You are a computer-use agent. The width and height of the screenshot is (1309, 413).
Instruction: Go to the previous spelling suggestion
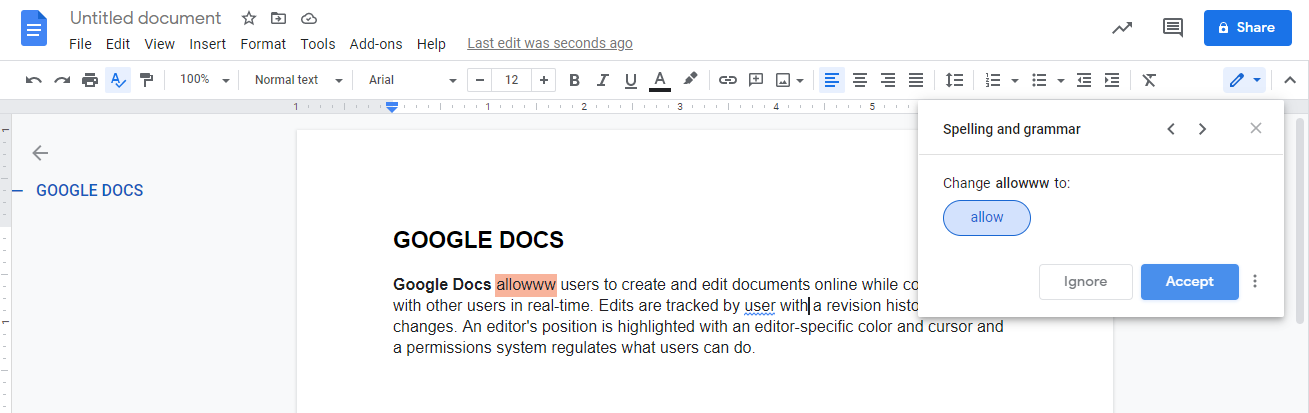tap(1171, 128)
